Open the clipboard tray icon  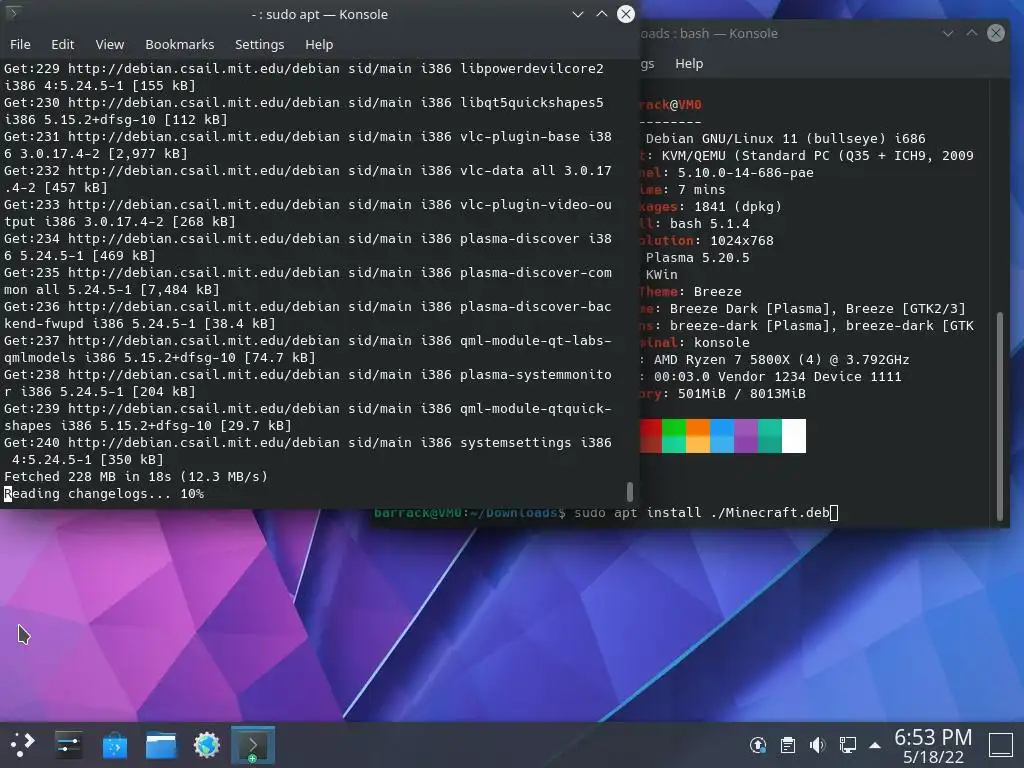[x=788, y=744]
